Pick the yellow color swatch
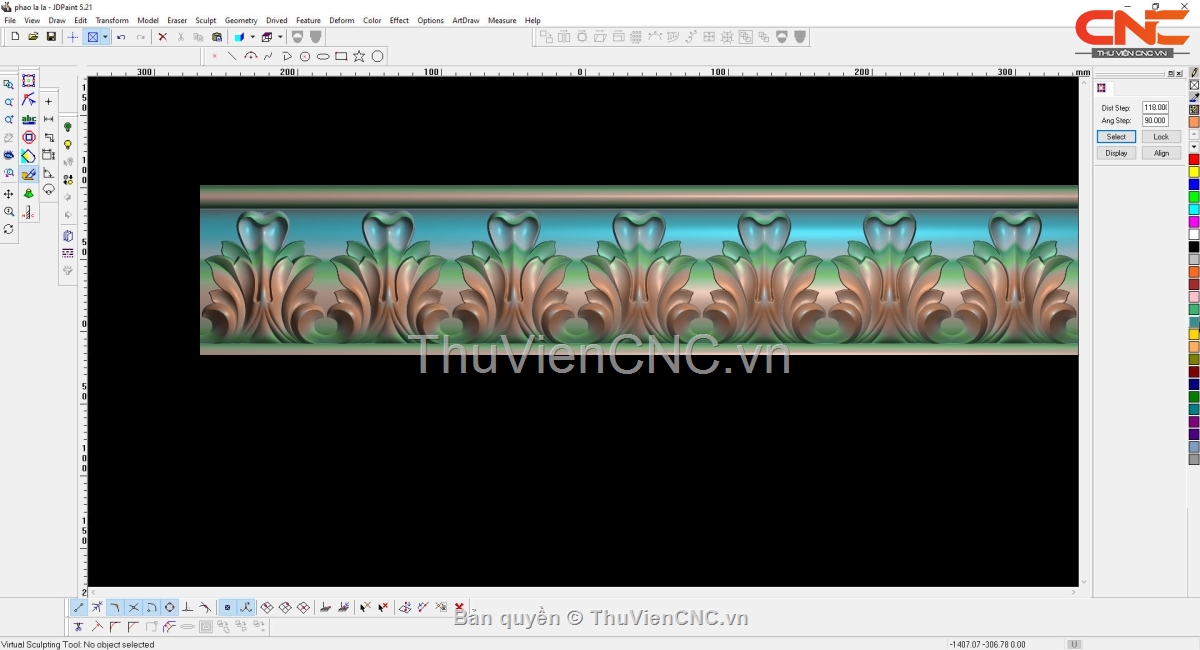 pyautogui.click(x=1194, y=172)
